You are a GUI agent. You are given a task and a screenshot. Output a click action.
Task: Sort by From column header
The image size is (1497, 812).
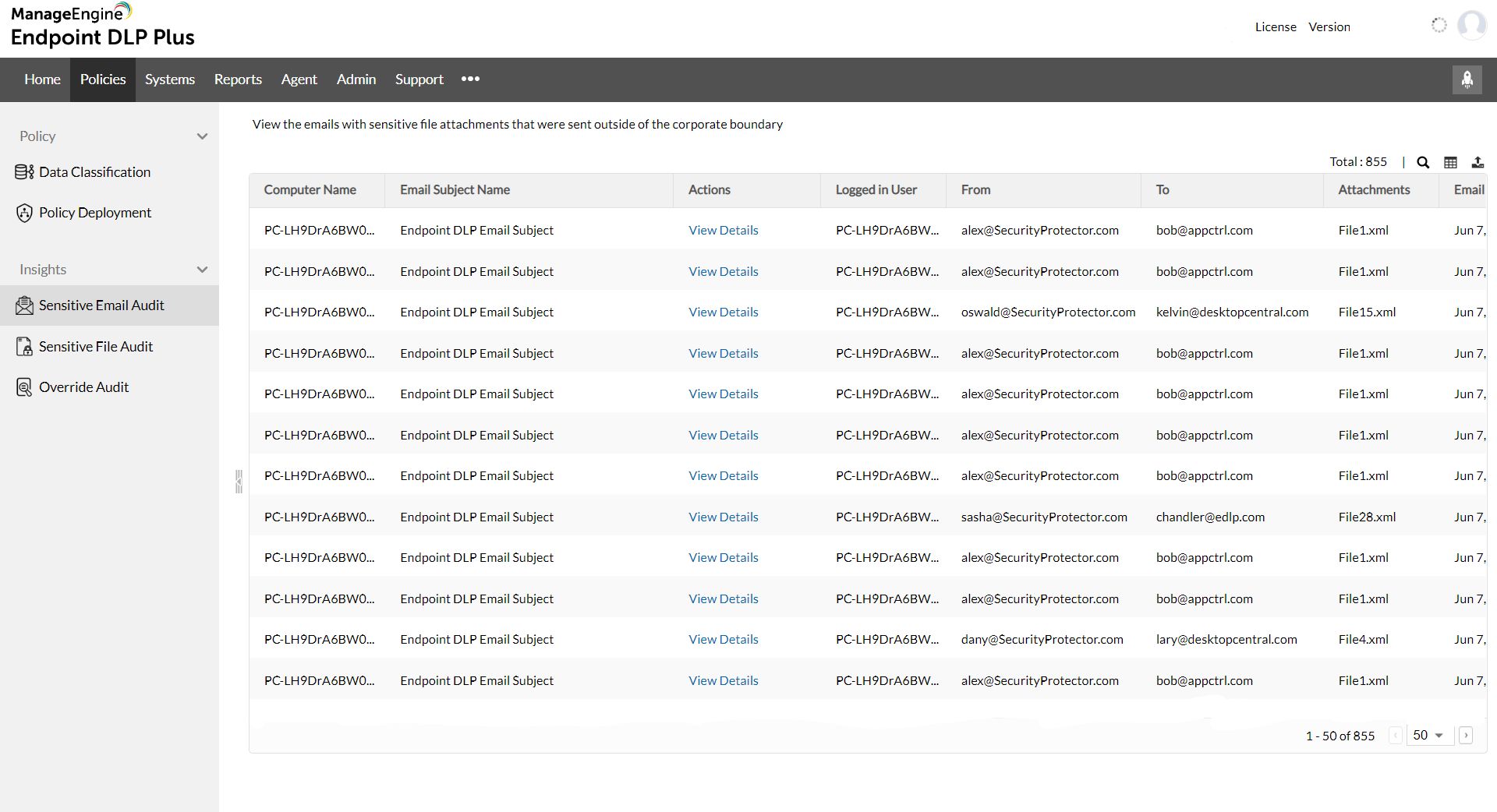[x=975, y=190]
